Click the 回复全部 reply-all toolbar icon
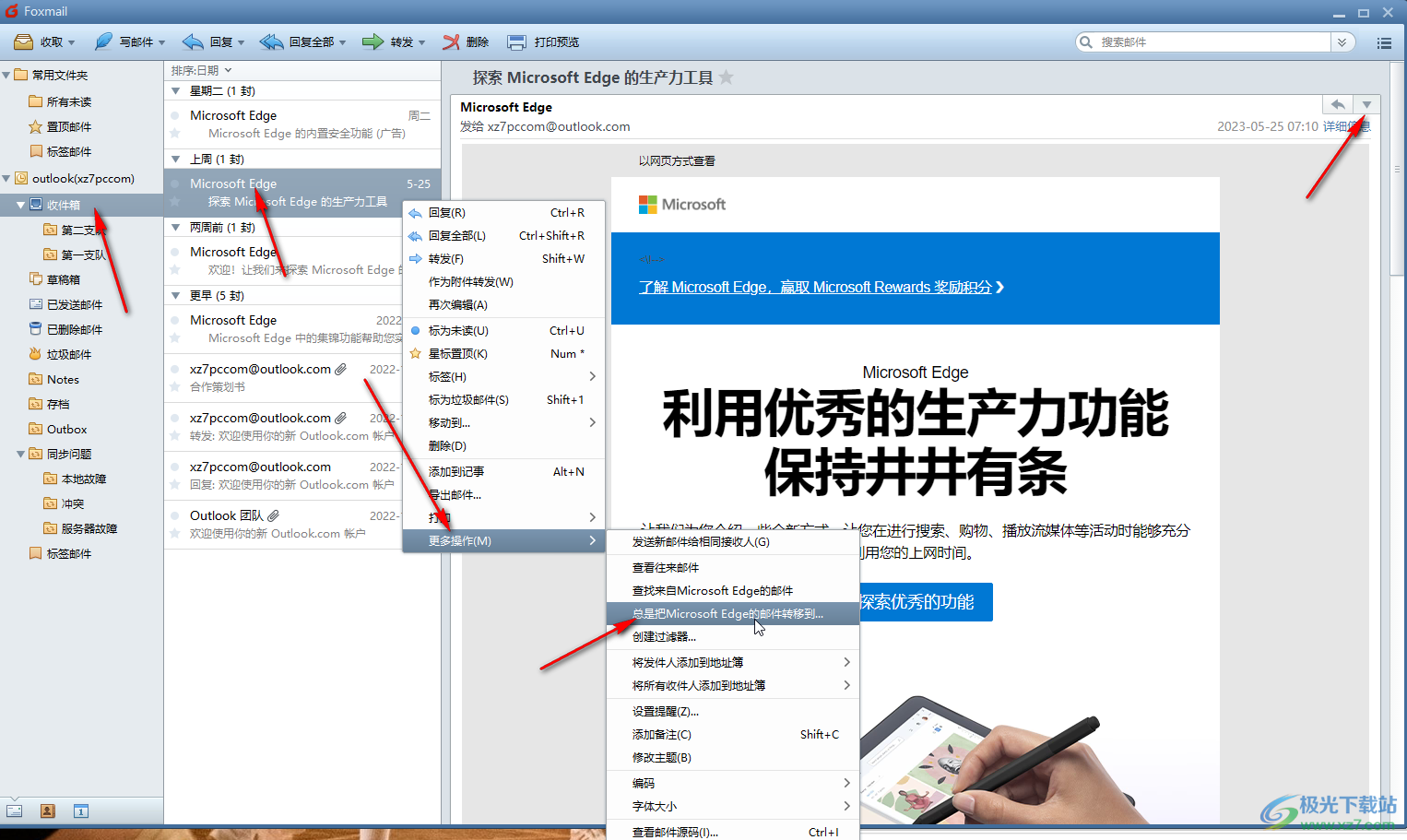The image size is (1407, 840). click(271, 41)
